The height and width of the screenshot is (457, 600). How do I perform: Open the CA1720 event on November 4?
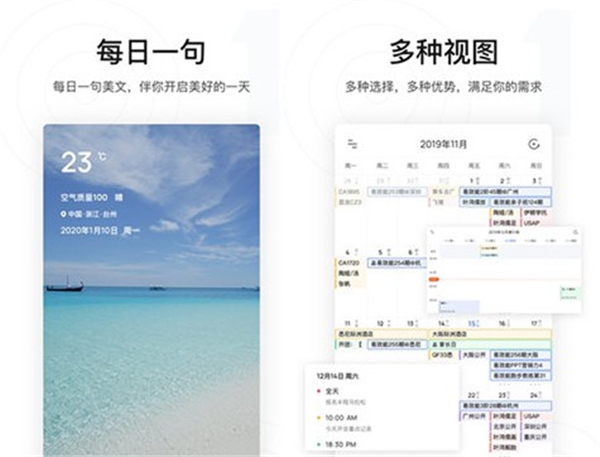(x=350, y=263)
